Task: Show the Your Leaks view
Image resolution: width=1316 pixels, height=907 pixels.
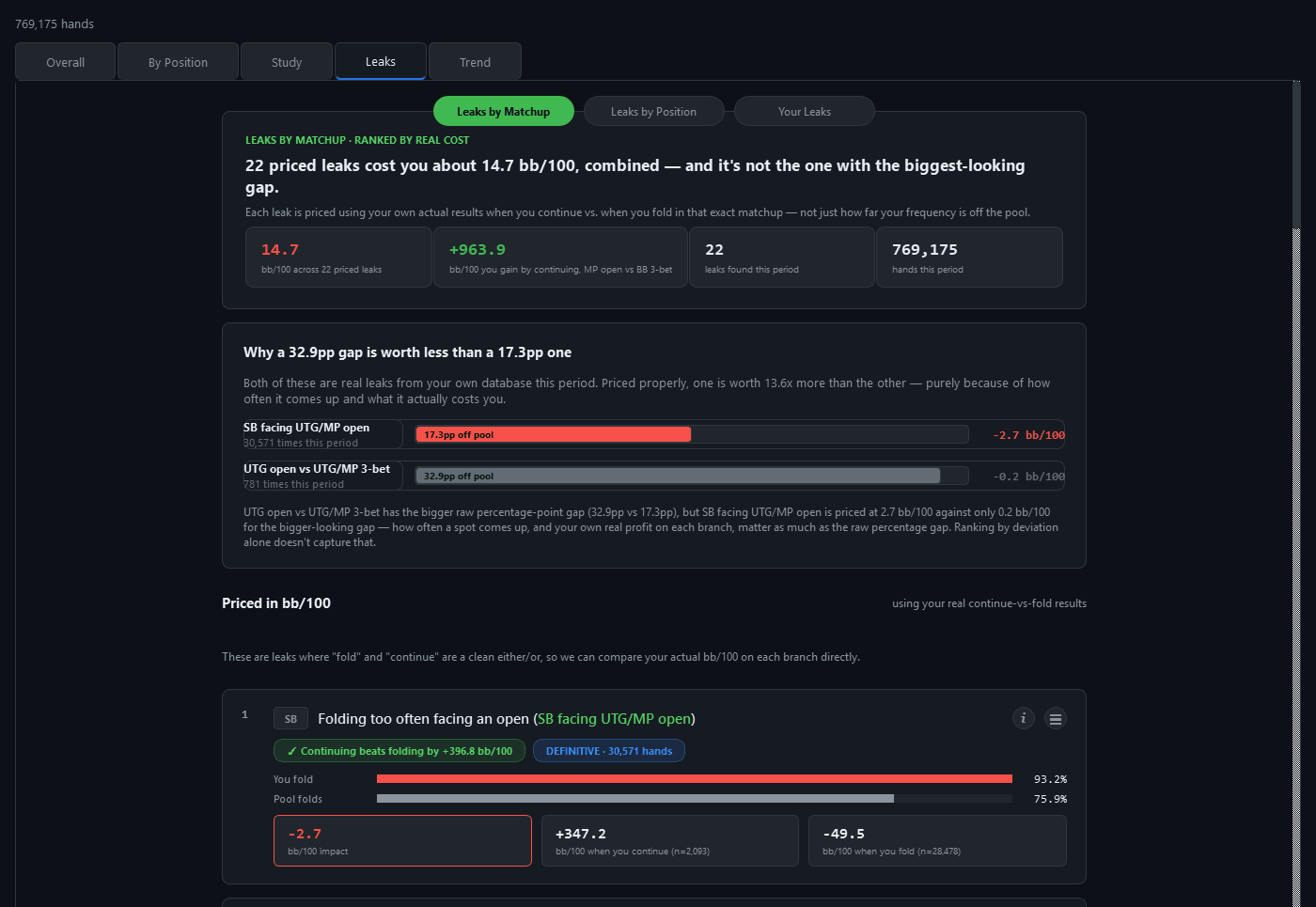Action: pos(805,111)
